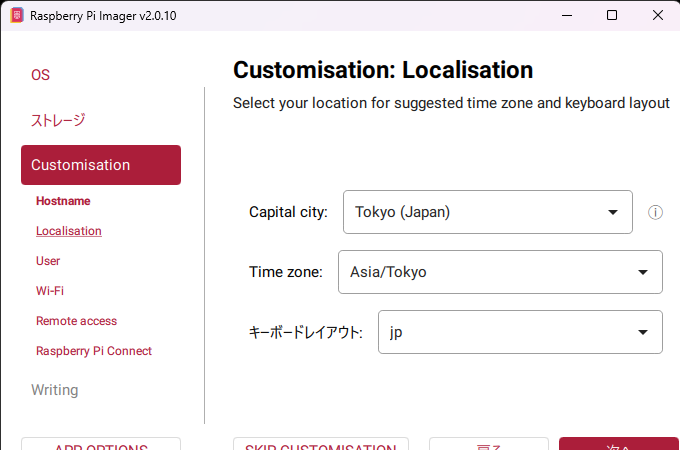
Task: Close the Raspberry Pi Imager window
Action: pos(658,15)
